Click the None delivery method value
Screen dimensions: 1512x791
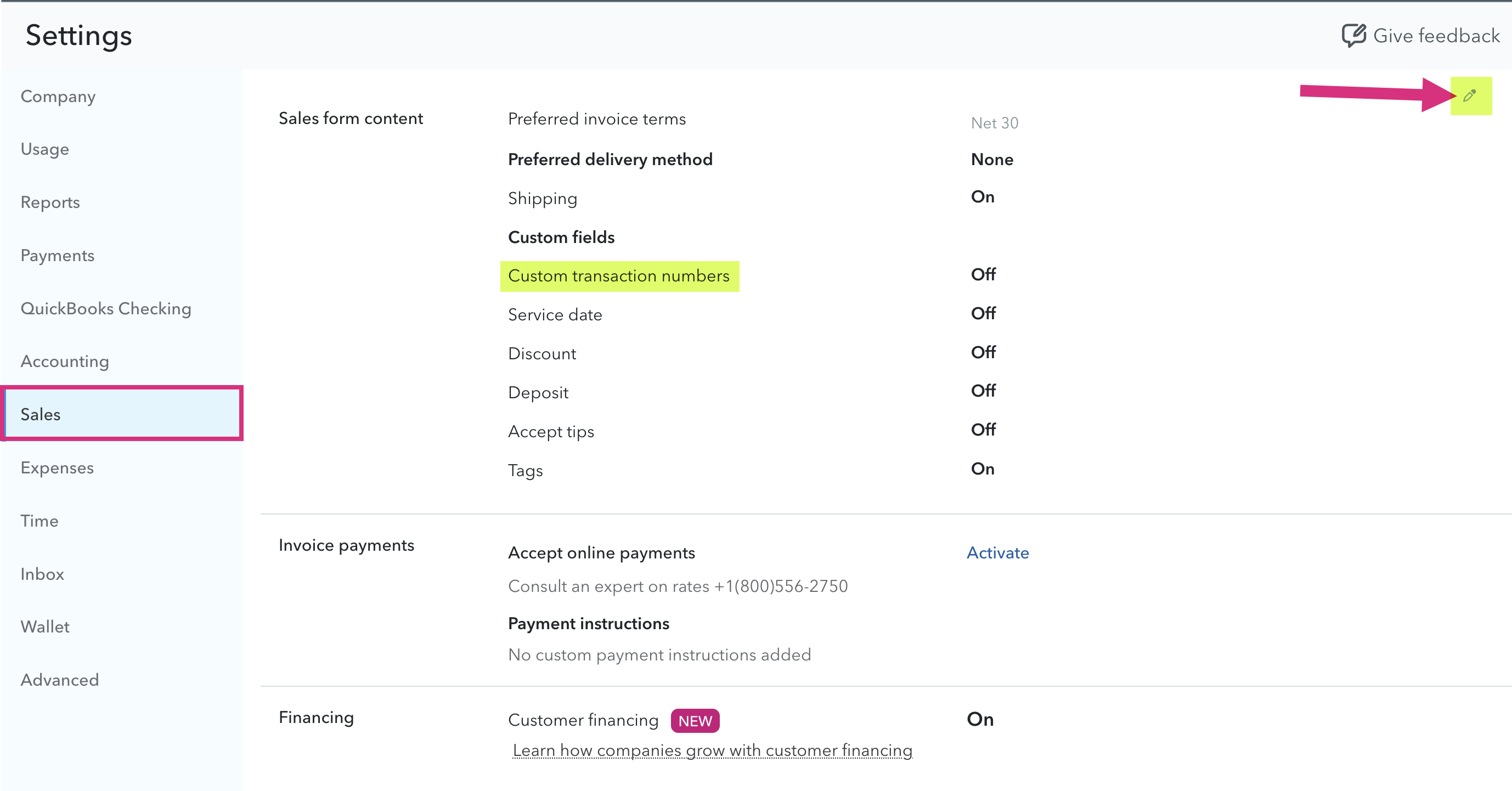pos(992,159)
